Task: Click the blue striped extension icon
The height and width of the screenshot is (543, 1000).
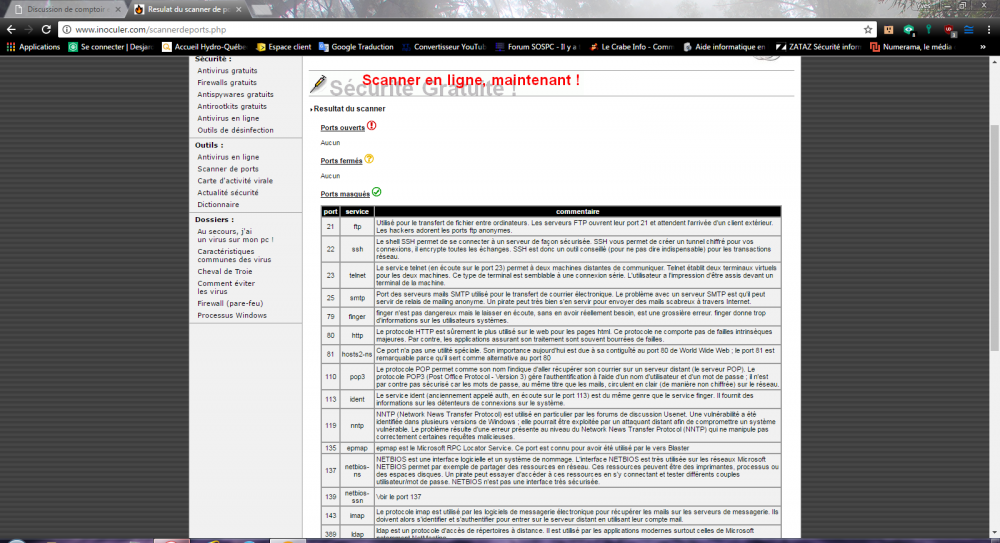Action: tap(969, 29)
